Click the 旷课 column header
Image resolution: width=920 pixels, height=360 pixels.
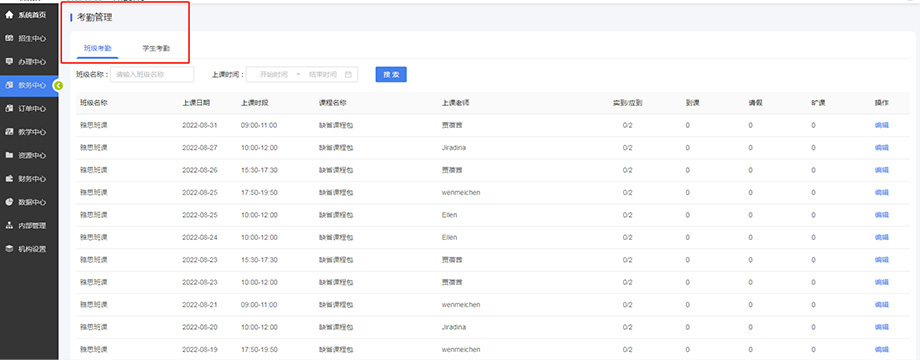pyautogui.click(x=818, y=103)
